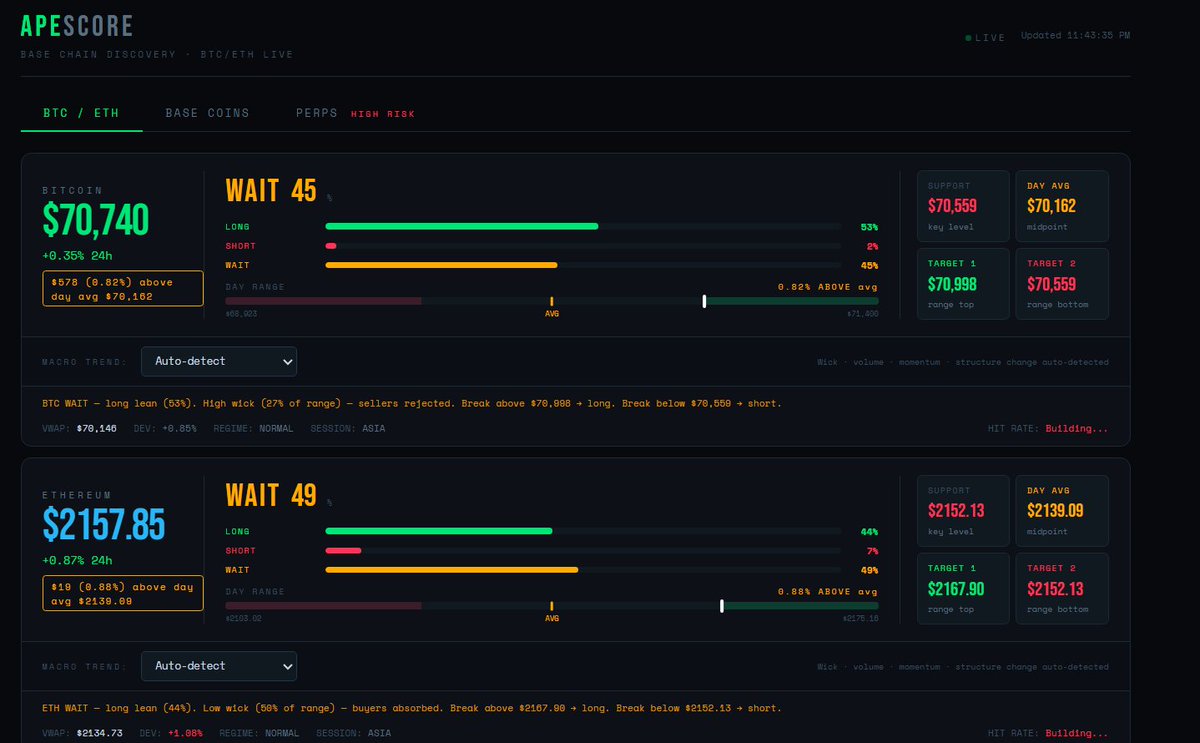
Task: Open Bitcoin Macro Trend Auto-detect dropdown
Action: pos(219,361)
